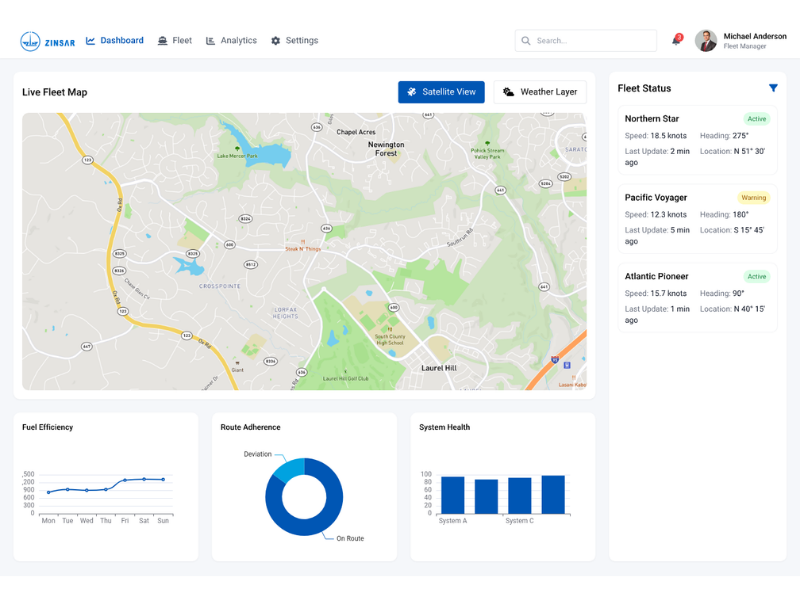
Task: Click Atlantic Pioneer's Active status badge
Action: (x=757, y=277)
